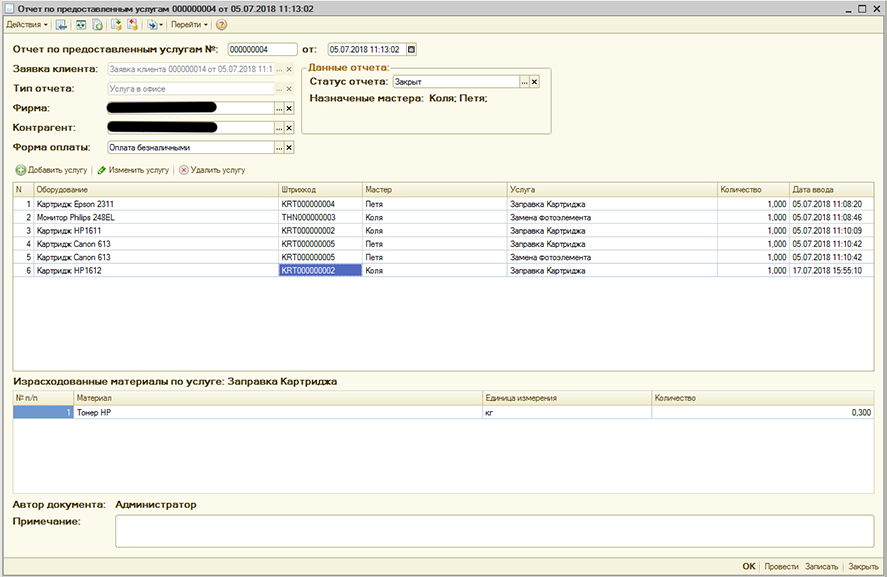Open selection for Форма оплаты with ellipsis
The width and height of the screenshot is (887, 577).
tap(279, 148)
